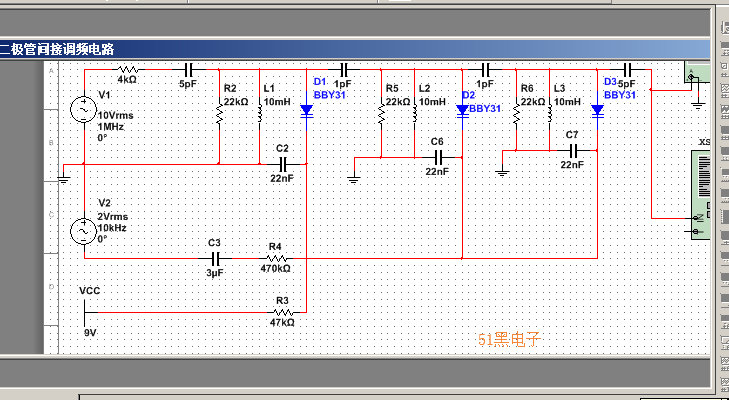This screenshot has height=400, width=729.
Task: Click the "1MHz" frequency label
Action: click(x=110, y=127)
